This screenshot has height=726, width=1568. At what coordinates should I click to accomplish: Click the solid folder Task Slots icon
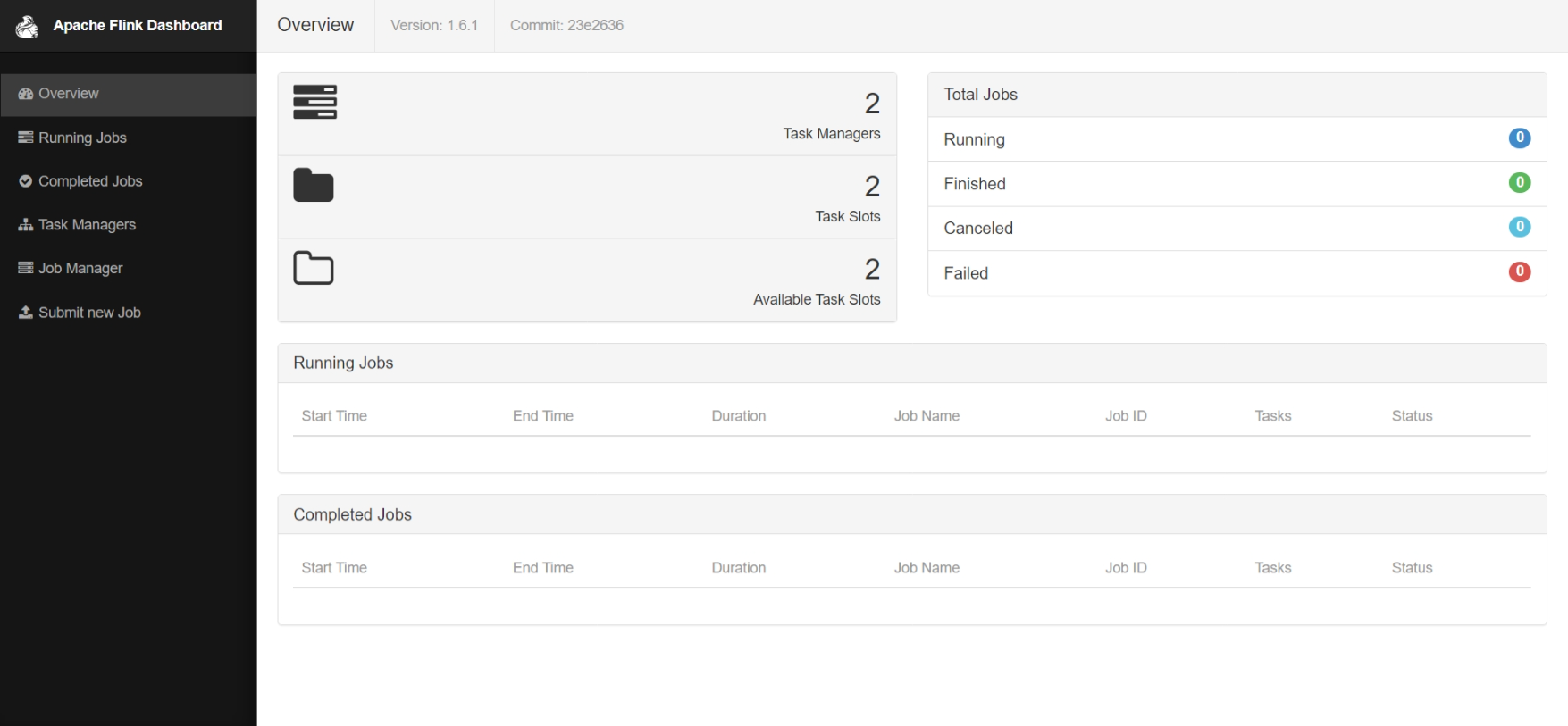(x=314, y=185)
